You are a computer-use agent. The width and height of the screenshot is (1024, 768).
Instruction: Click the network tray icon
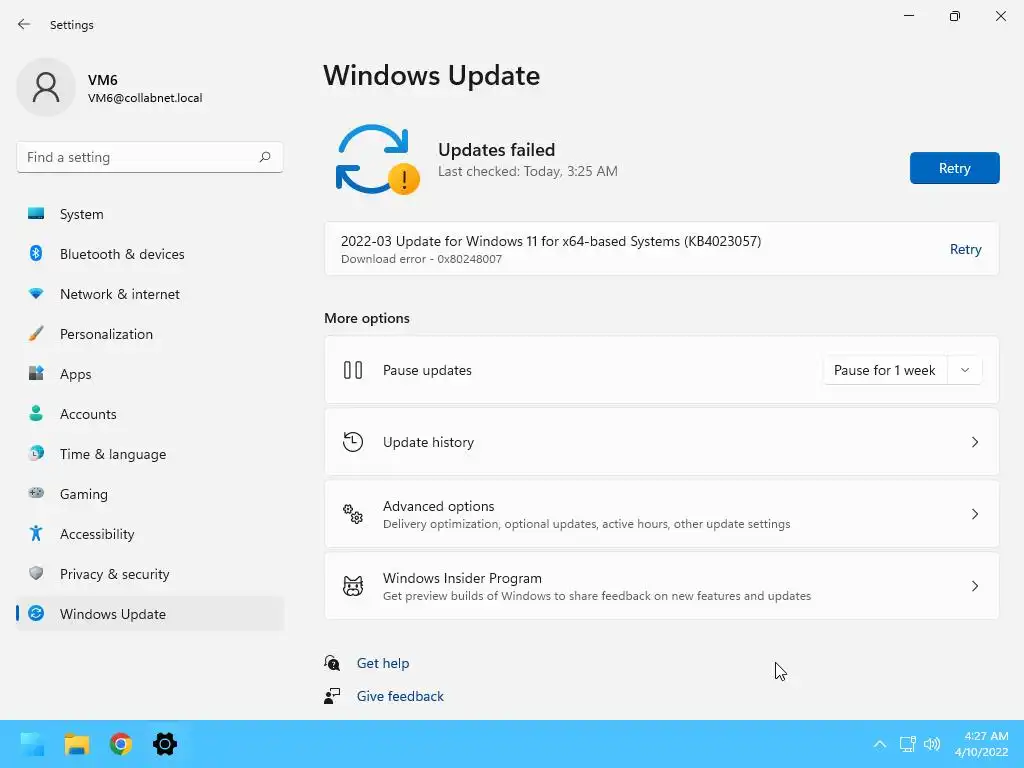click(907, 744)
